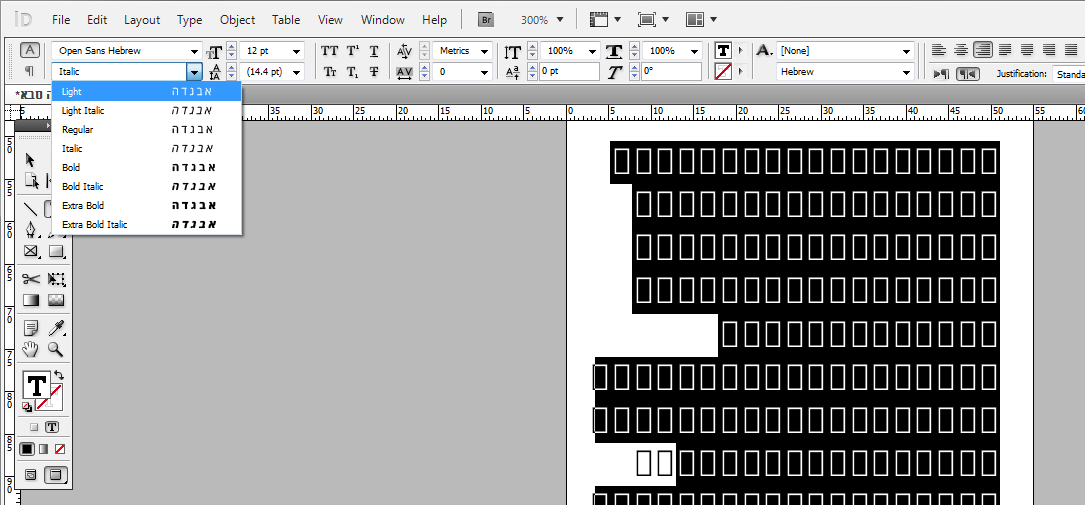Select the Rectangle Frame tool

pyautogui.click(x=30, y=251)
